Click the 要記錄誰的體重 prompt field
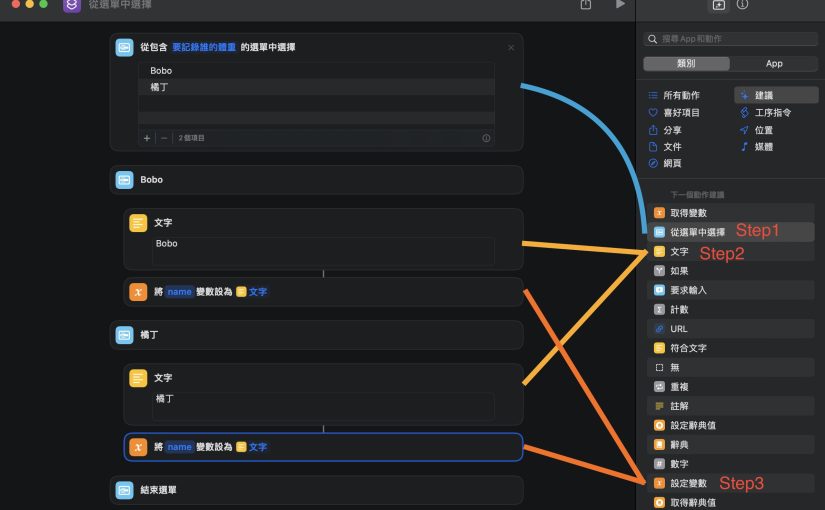Image resolution: width=825 pixels, height=510 pixels. point(204,47)
